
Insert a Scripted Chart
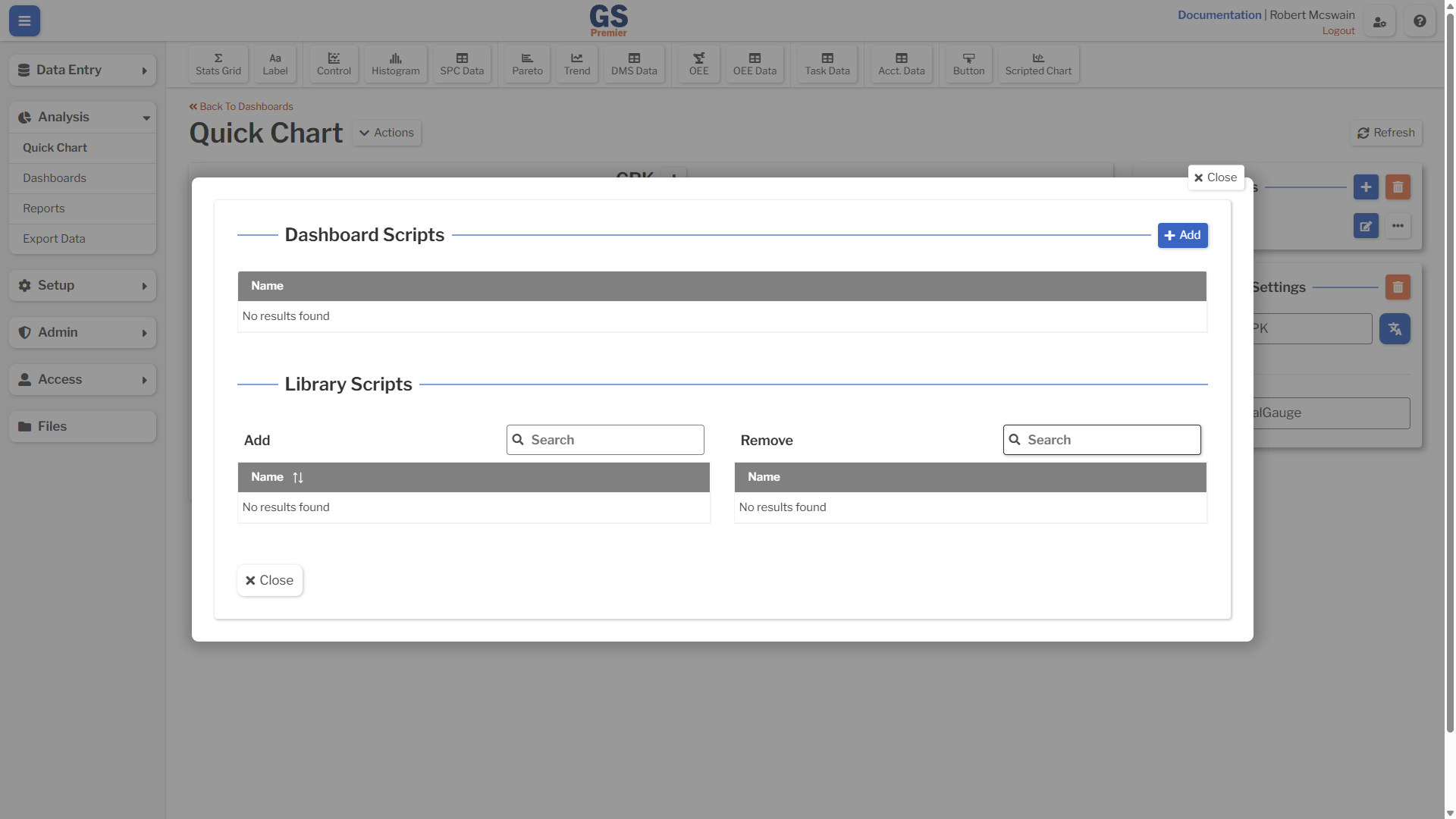tap(1038, 64)
